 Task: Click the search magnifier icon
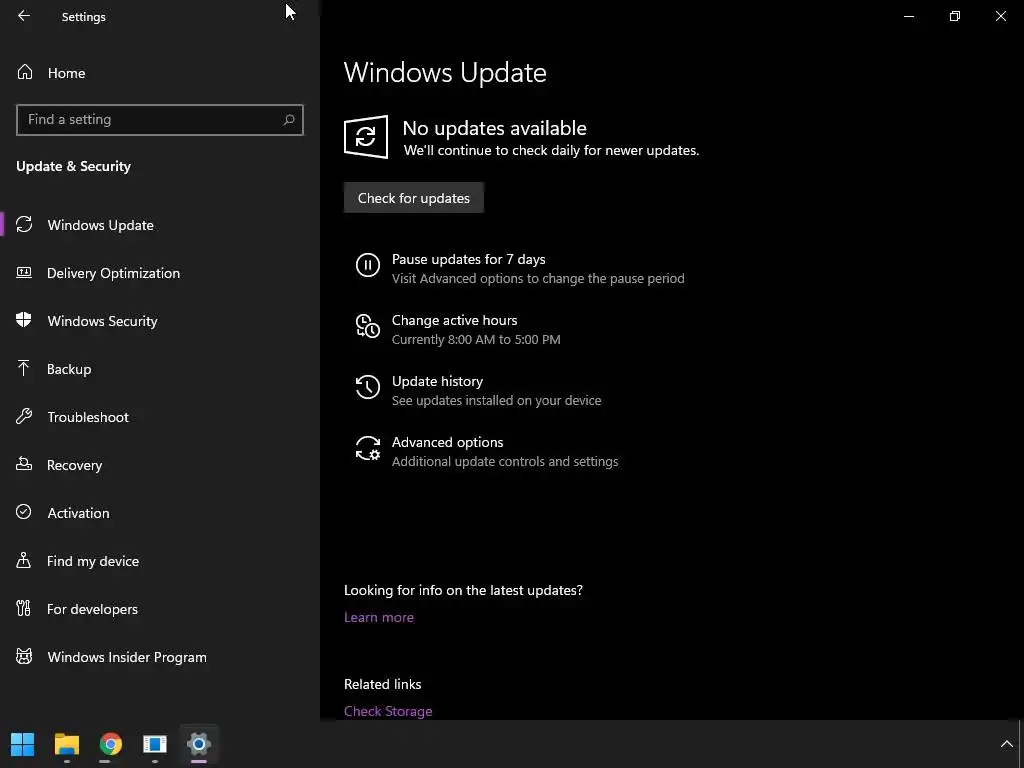289,120
